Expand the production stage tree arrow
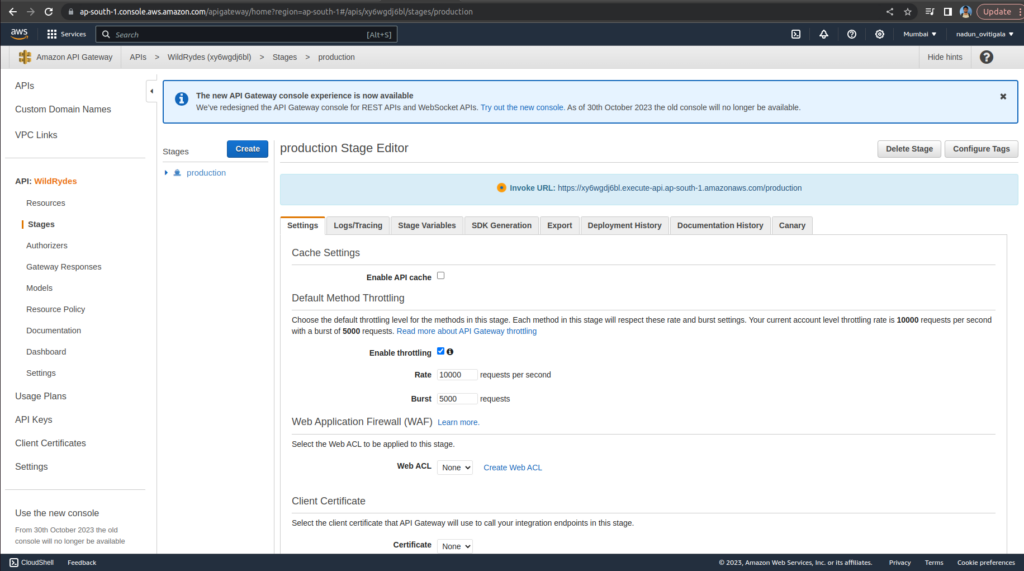Screen dimensions: 1024x571 click(x=166, y=172)
